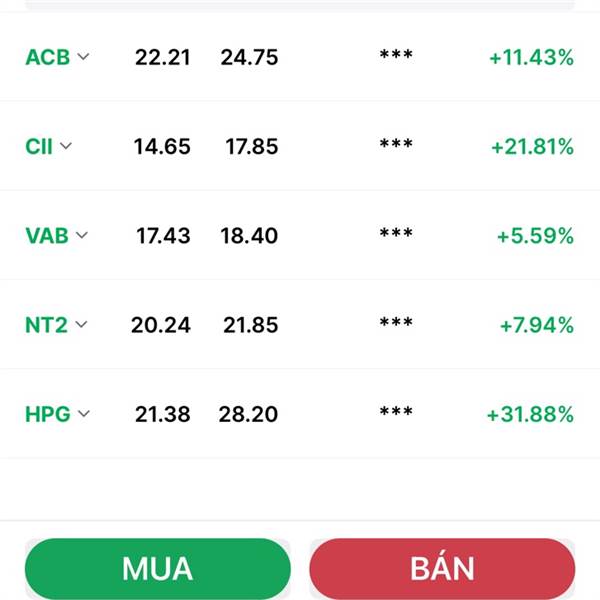Open the VAB ticker symbol
The image size is (600, 600).
pos(47,235)
